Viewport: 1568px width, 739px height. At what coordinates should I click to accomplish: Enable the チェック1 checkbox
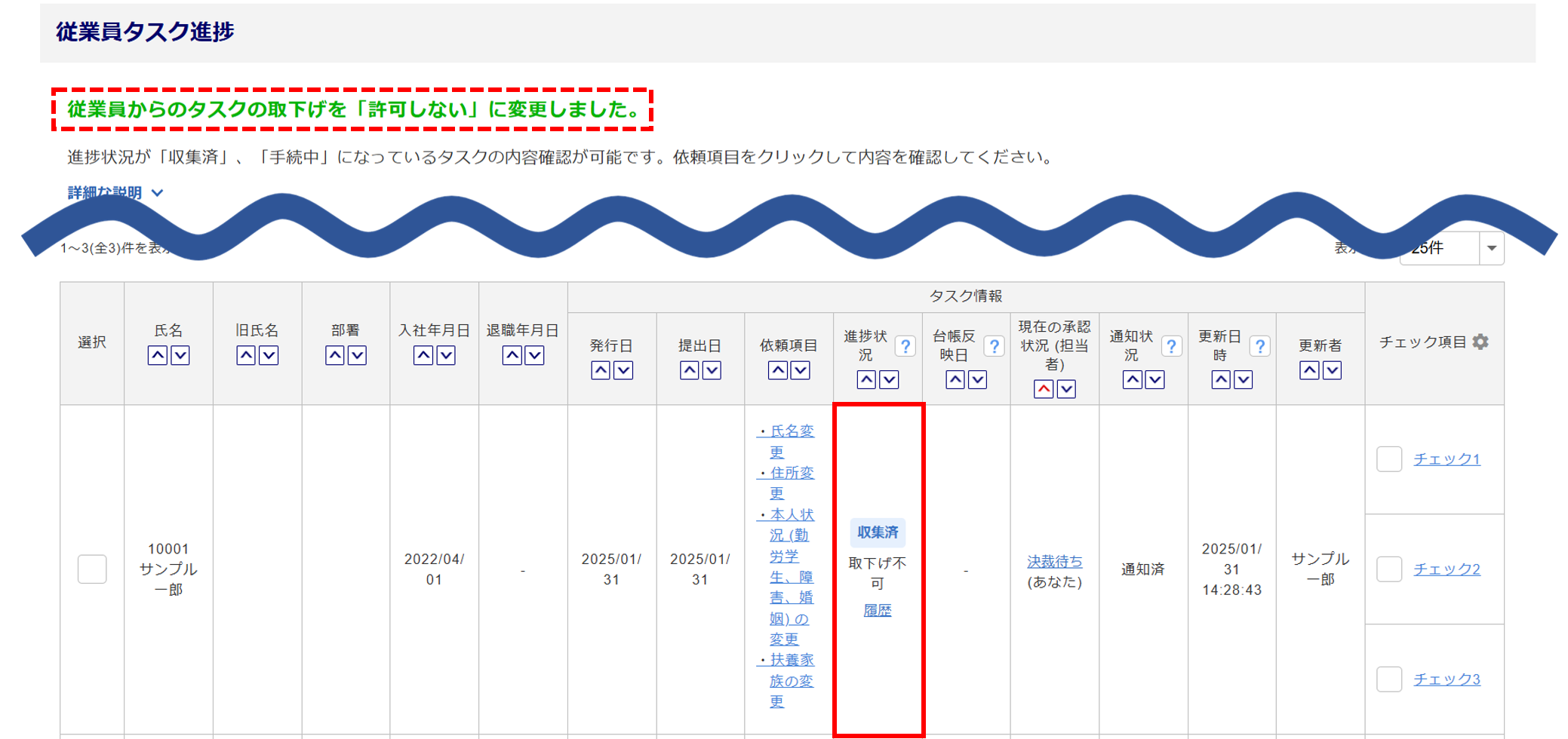[1388, 459]
